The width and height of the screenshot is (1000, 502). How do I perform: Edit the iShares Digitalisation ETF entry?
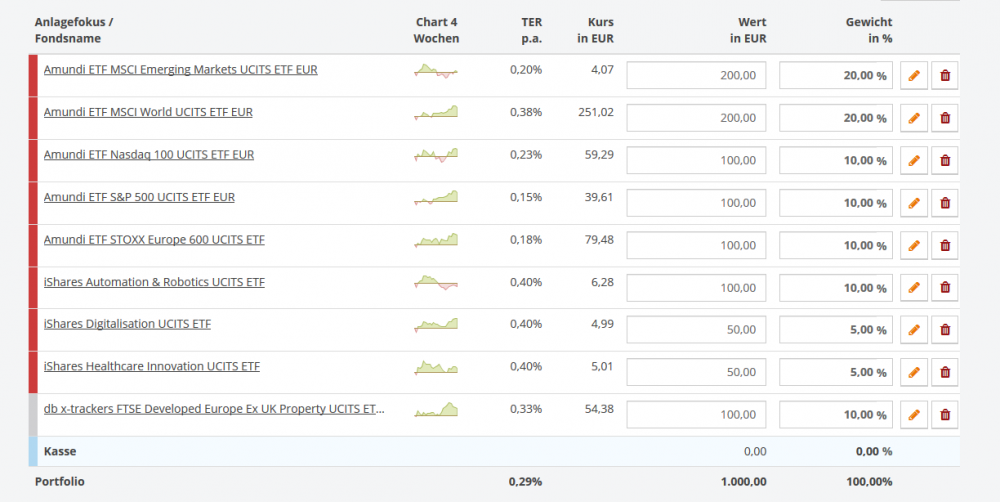tap(914, 330)
